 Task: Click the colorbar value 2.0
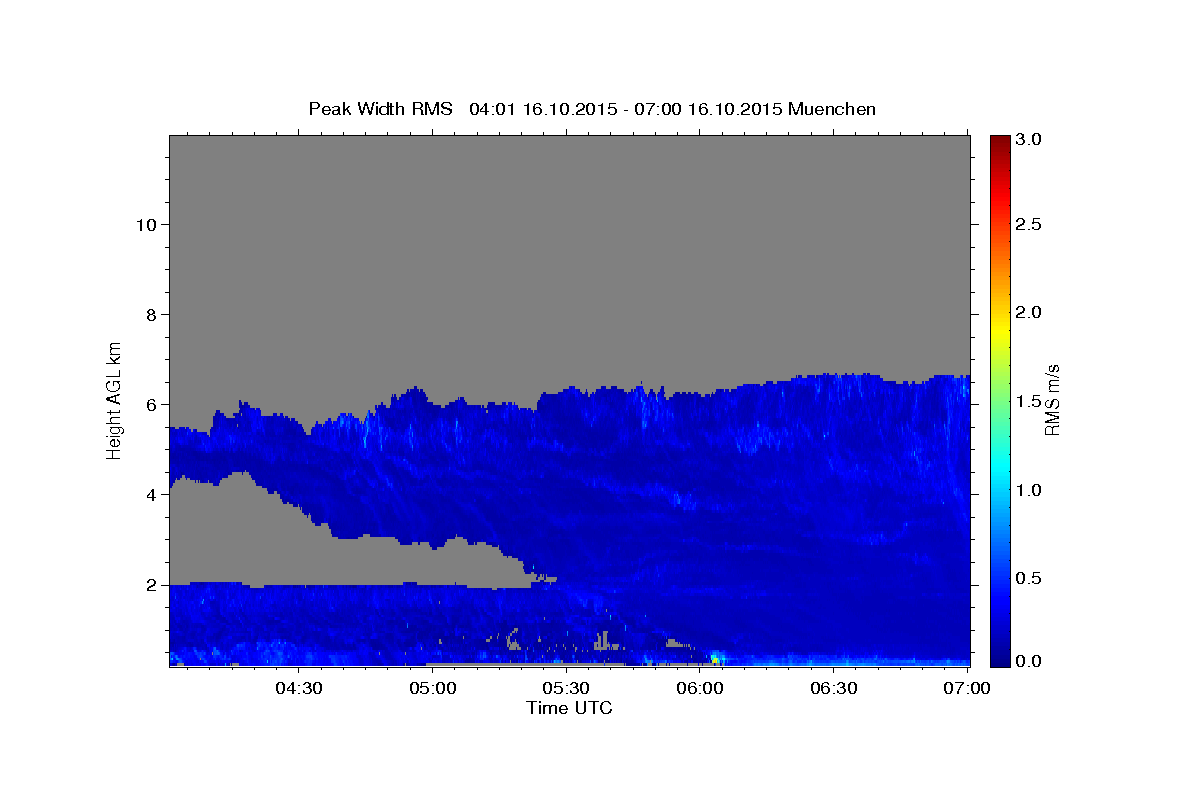pos(1029,313)
